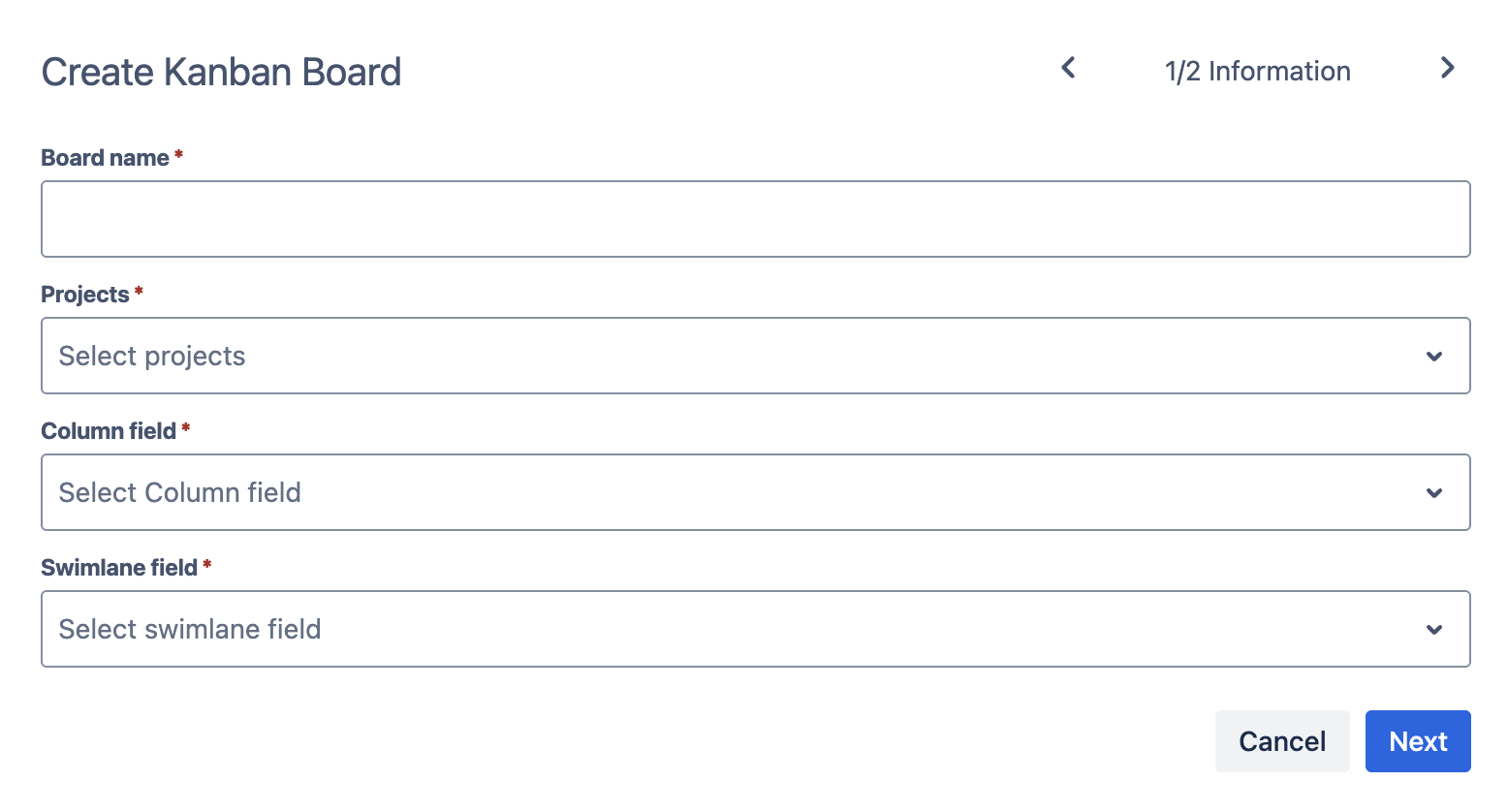Click the required asterisk next to Projects
The width and height of the screenshot is (1508, 812).
[140, 292]
